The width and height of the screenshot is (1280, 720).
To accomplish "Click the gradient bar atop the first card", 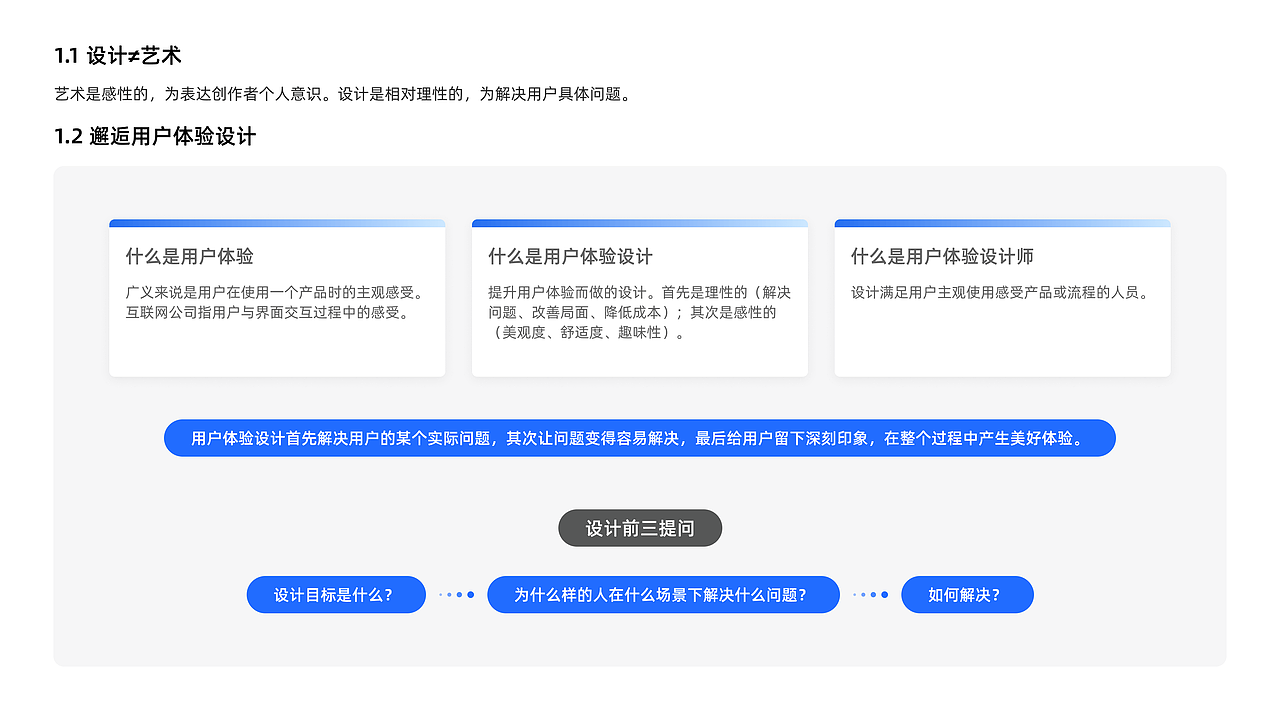I will click(277, 223).
